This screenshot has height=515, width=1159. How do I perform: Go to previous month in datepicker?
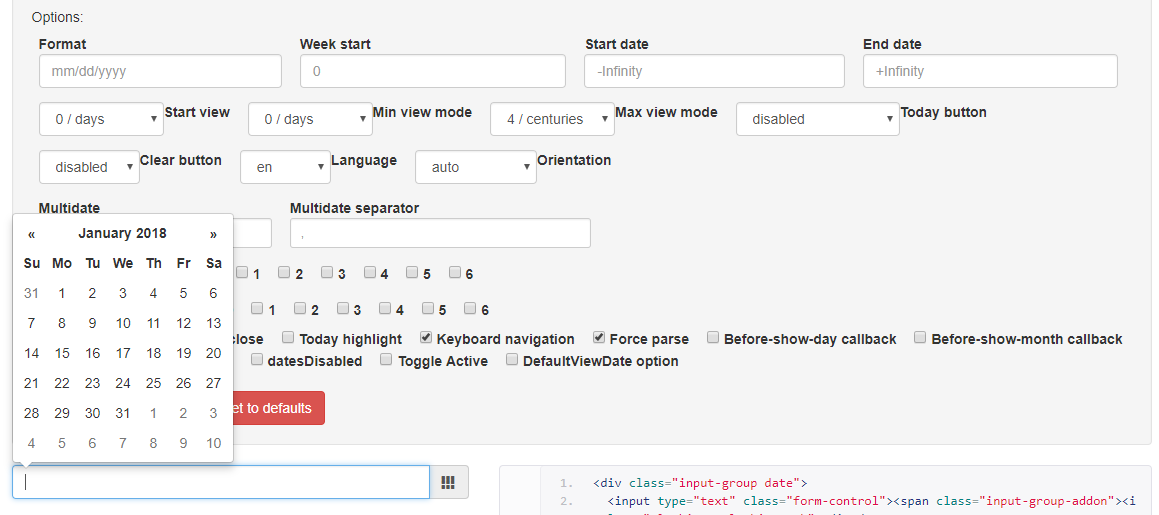point(32,234)
